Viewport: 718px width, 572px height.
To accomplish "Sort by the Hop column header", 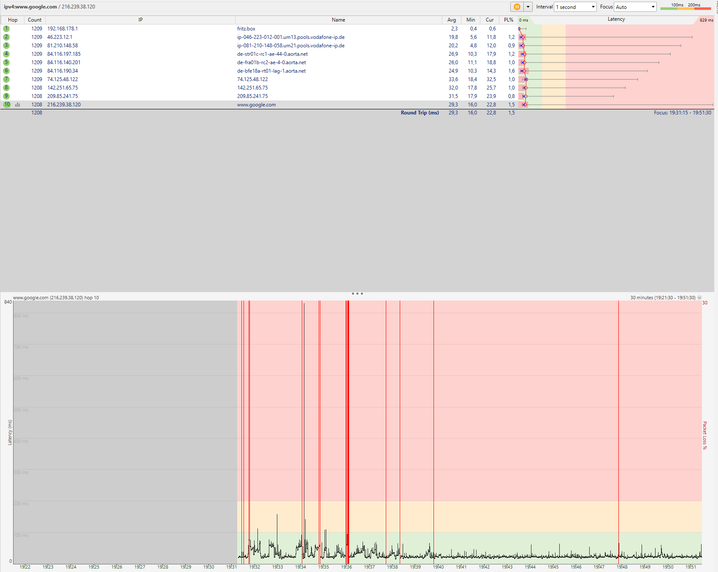I will 12,20.
